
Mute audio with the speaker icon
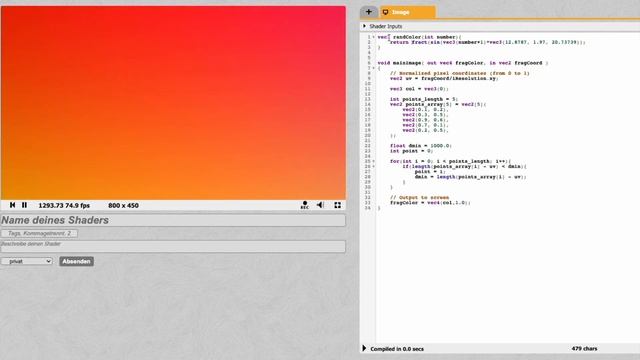[320, 205]
